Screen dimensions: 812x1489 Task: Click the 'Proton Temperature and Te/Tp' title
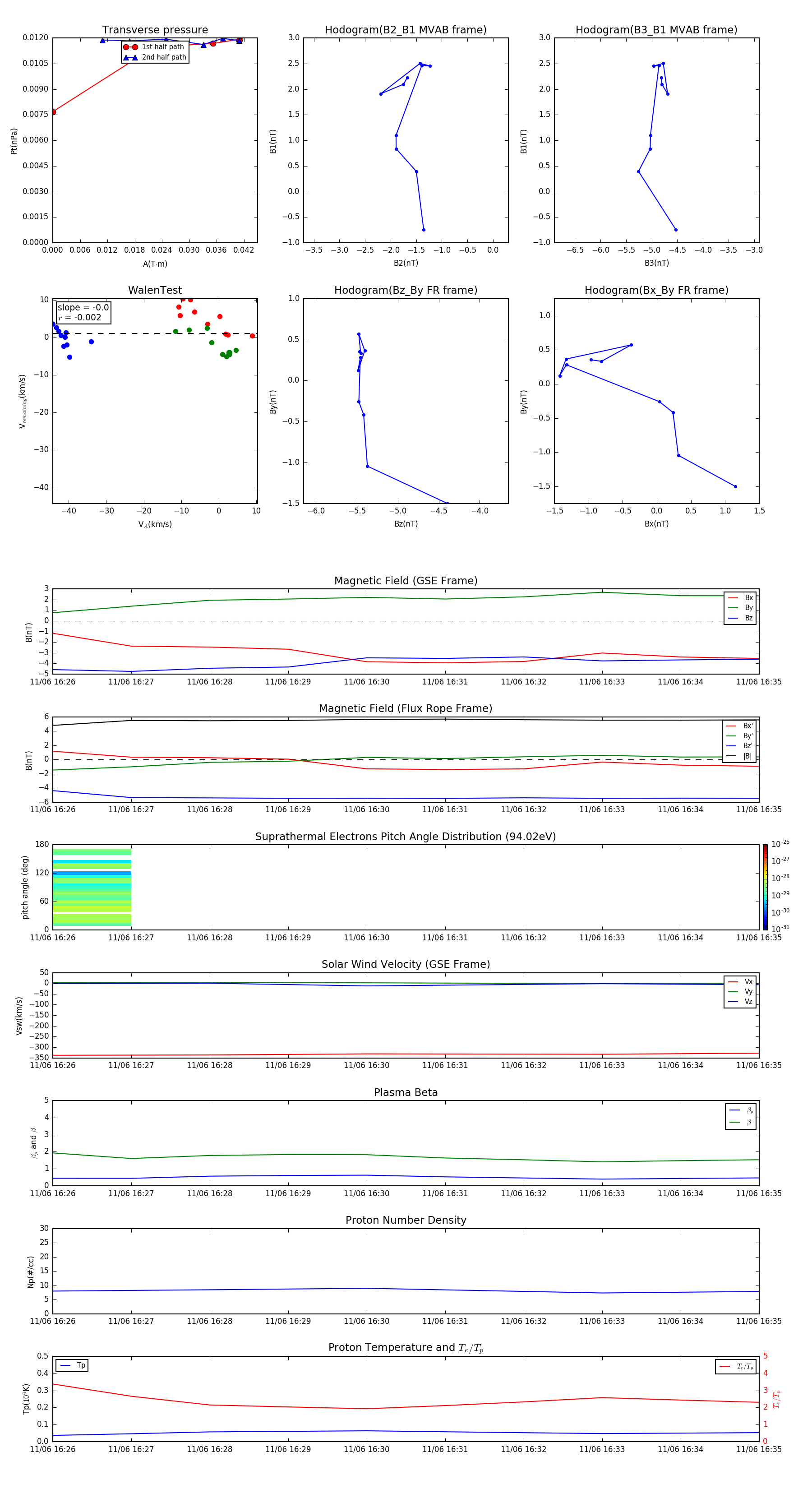pyautogui.click(x=406, y=1348)
